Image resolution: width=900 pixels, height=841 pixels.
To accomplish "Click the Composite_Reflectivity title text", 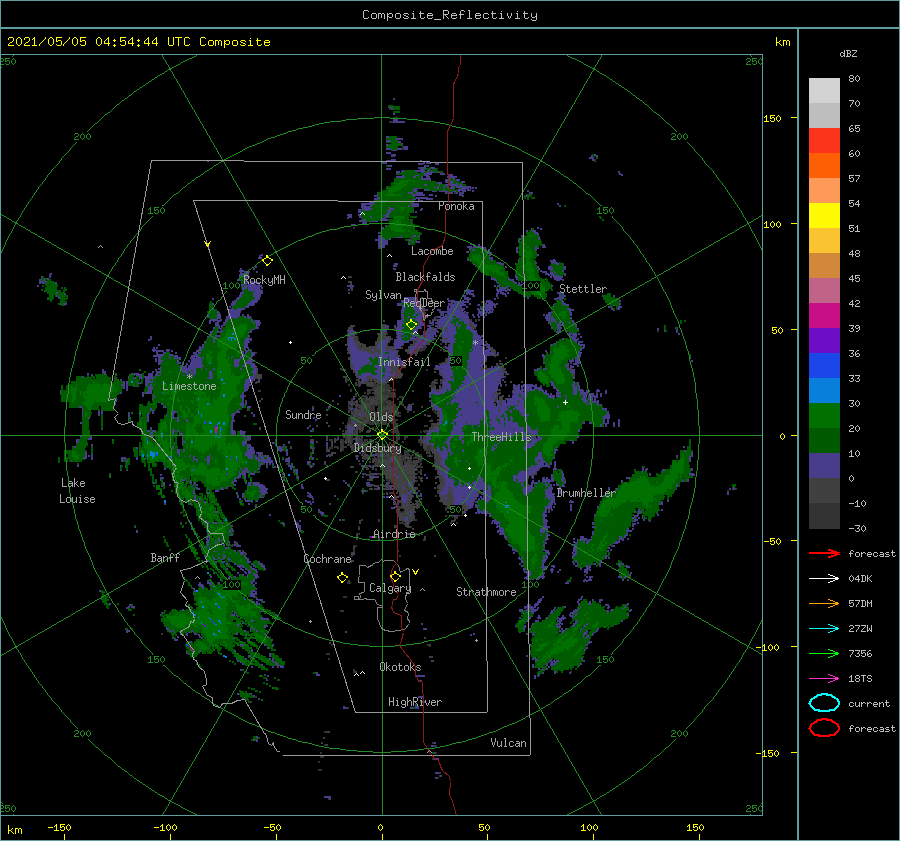I will (x=450, y=15).
